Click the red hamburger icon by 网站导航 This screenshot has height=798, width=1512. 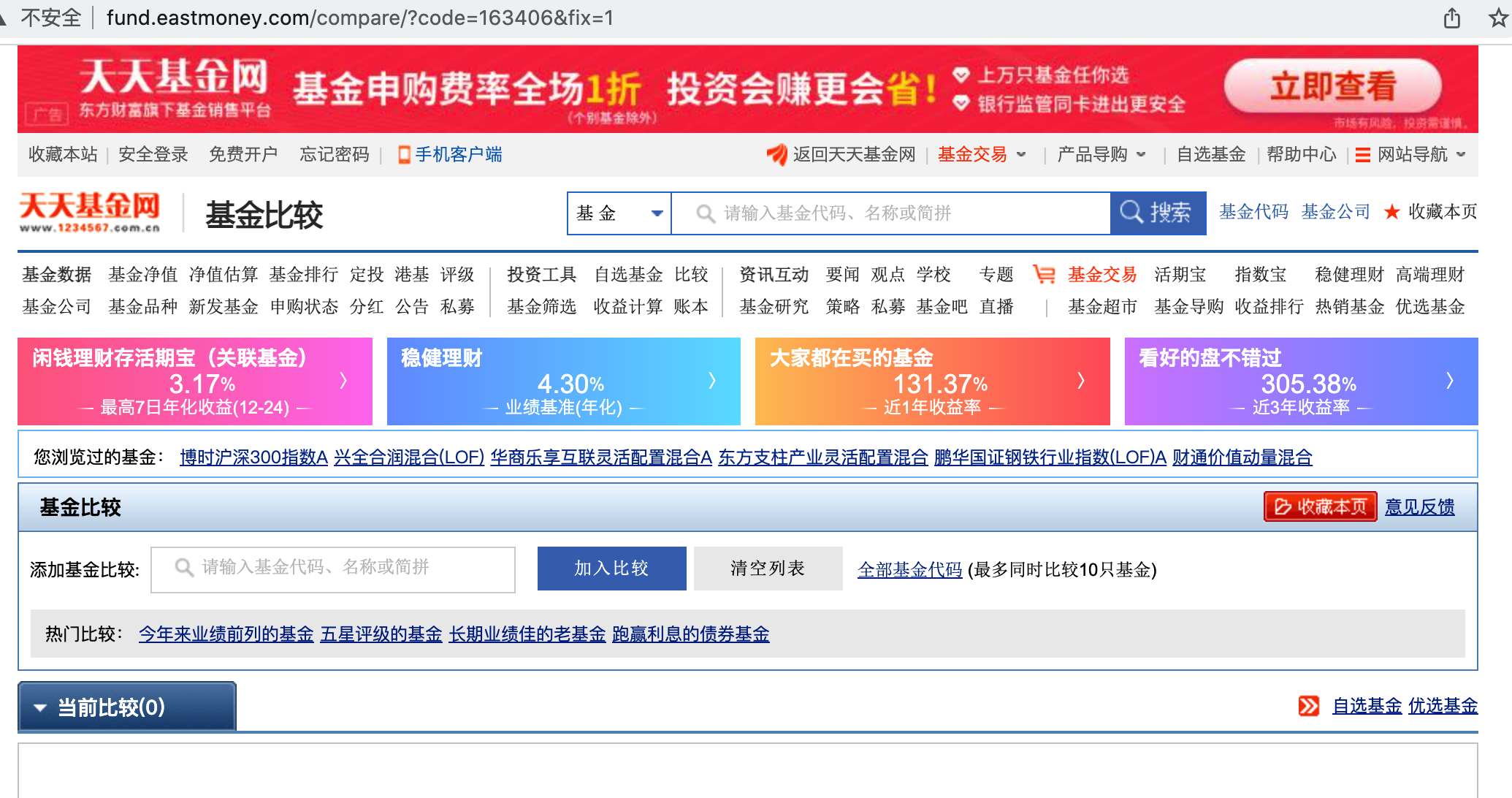(1362, 155)
